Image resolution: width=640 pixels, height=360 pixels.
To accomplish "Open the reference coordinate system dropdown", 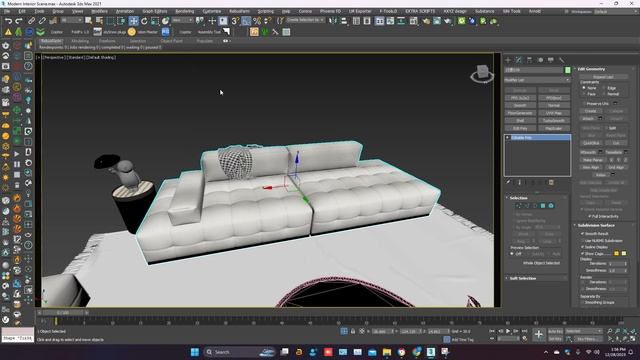I will (182, 20).
